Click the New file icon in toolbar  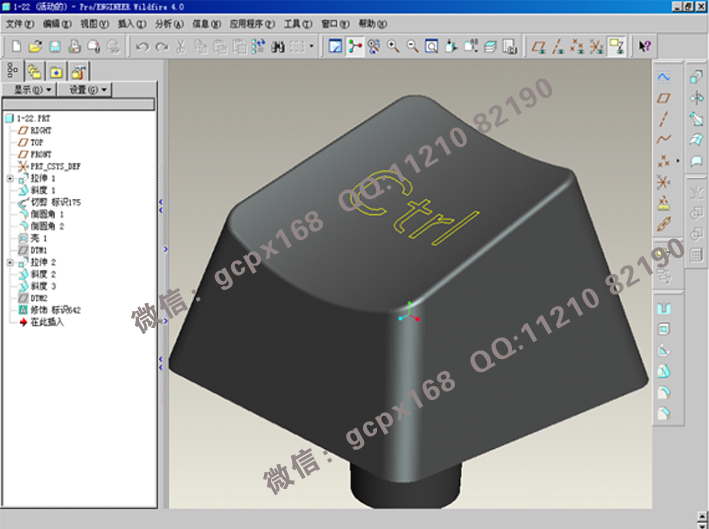(15, 46)
